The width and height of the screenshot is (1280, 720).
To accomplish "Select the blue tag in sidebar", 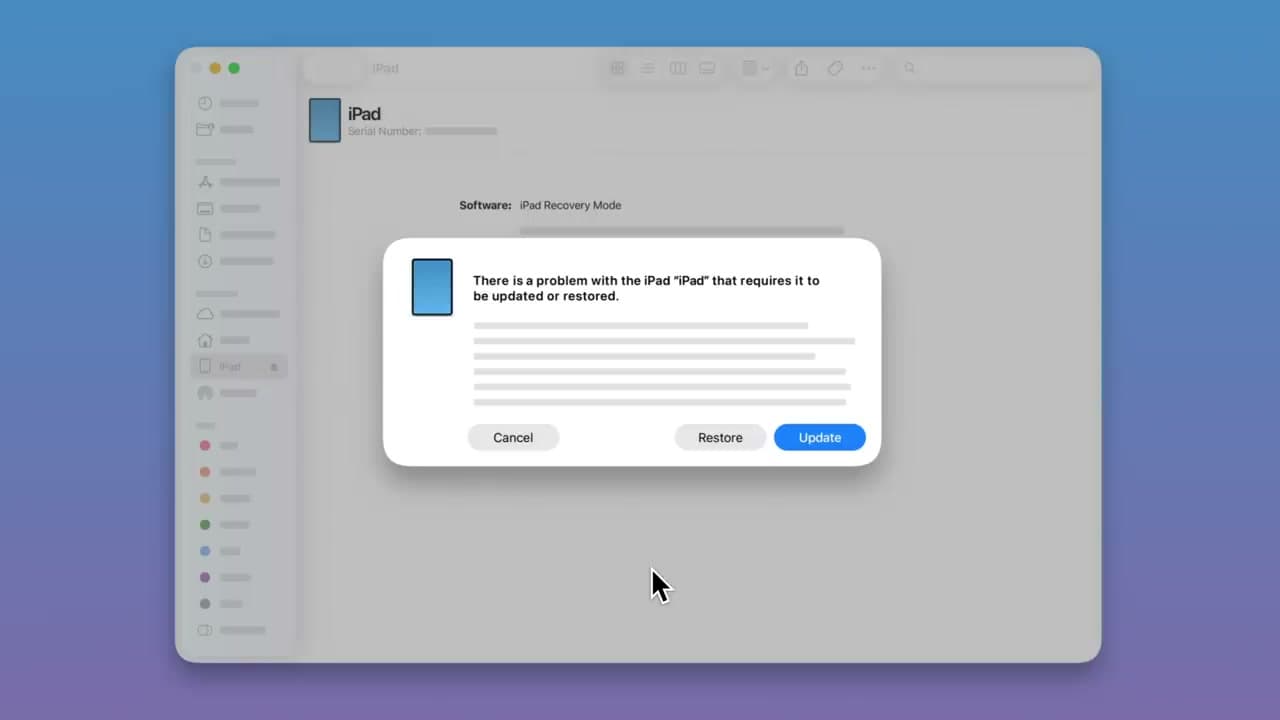I will pos(205,551).
